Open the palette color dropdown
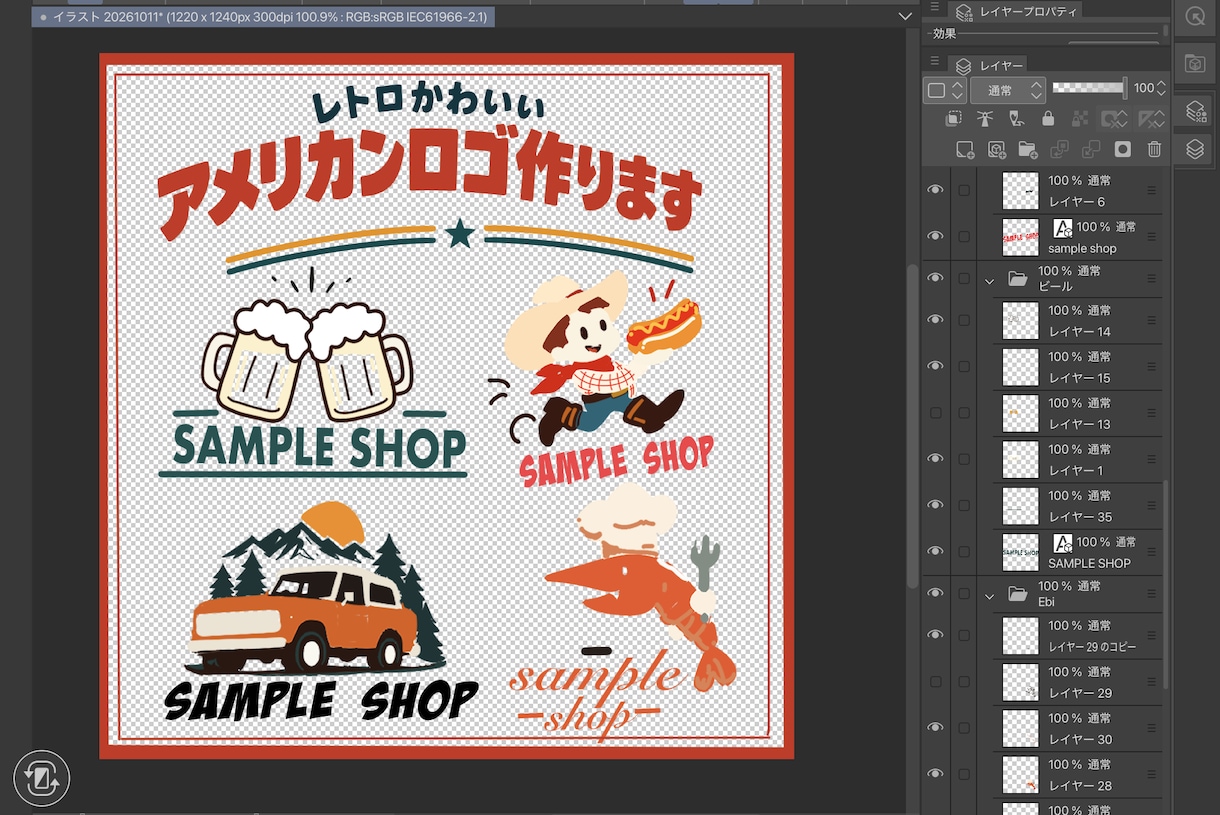The width and height of the screenshot is (1220, 815). 944,90
